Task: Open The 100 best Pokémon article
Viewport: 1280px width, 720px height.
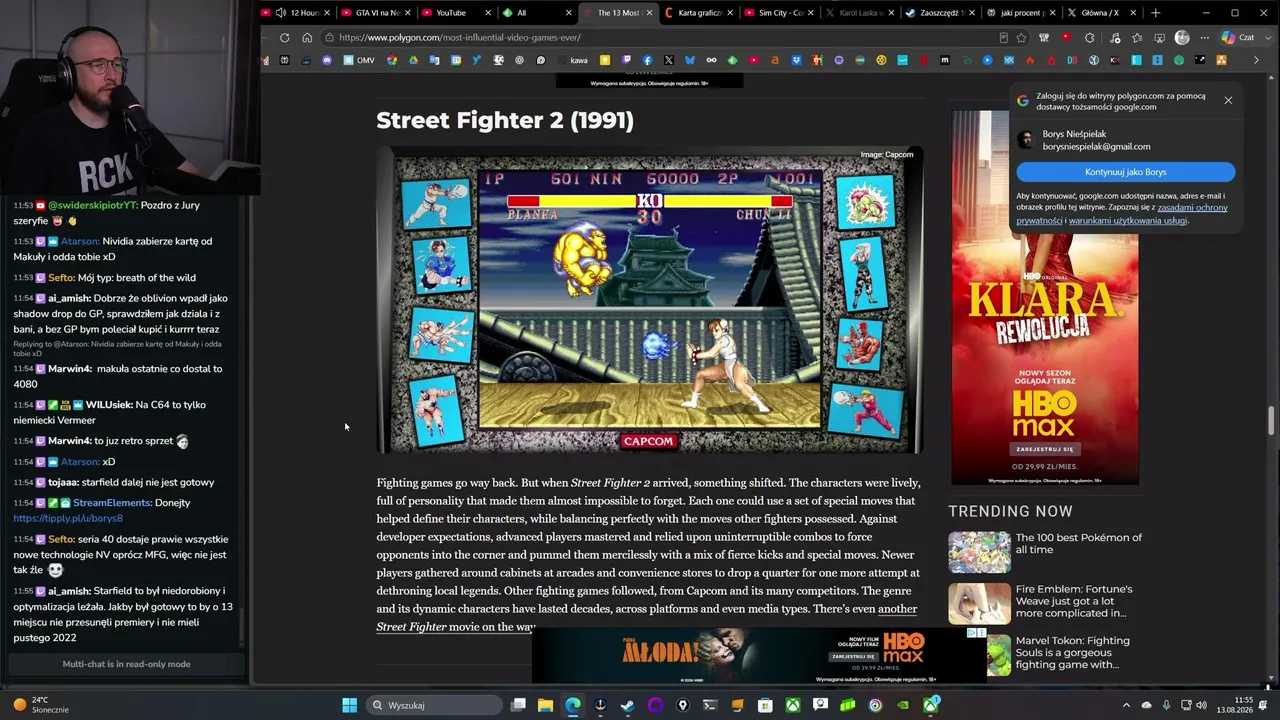Action: [1079, 543]
